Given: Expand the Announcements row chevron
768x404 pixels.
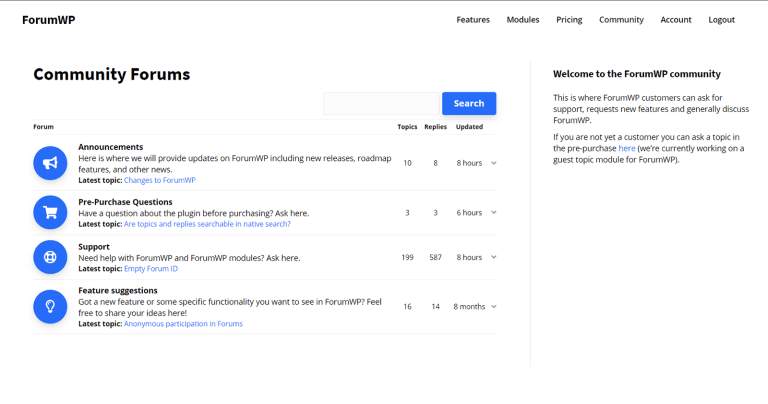Looking at the screenshot, I should [494, 163].
